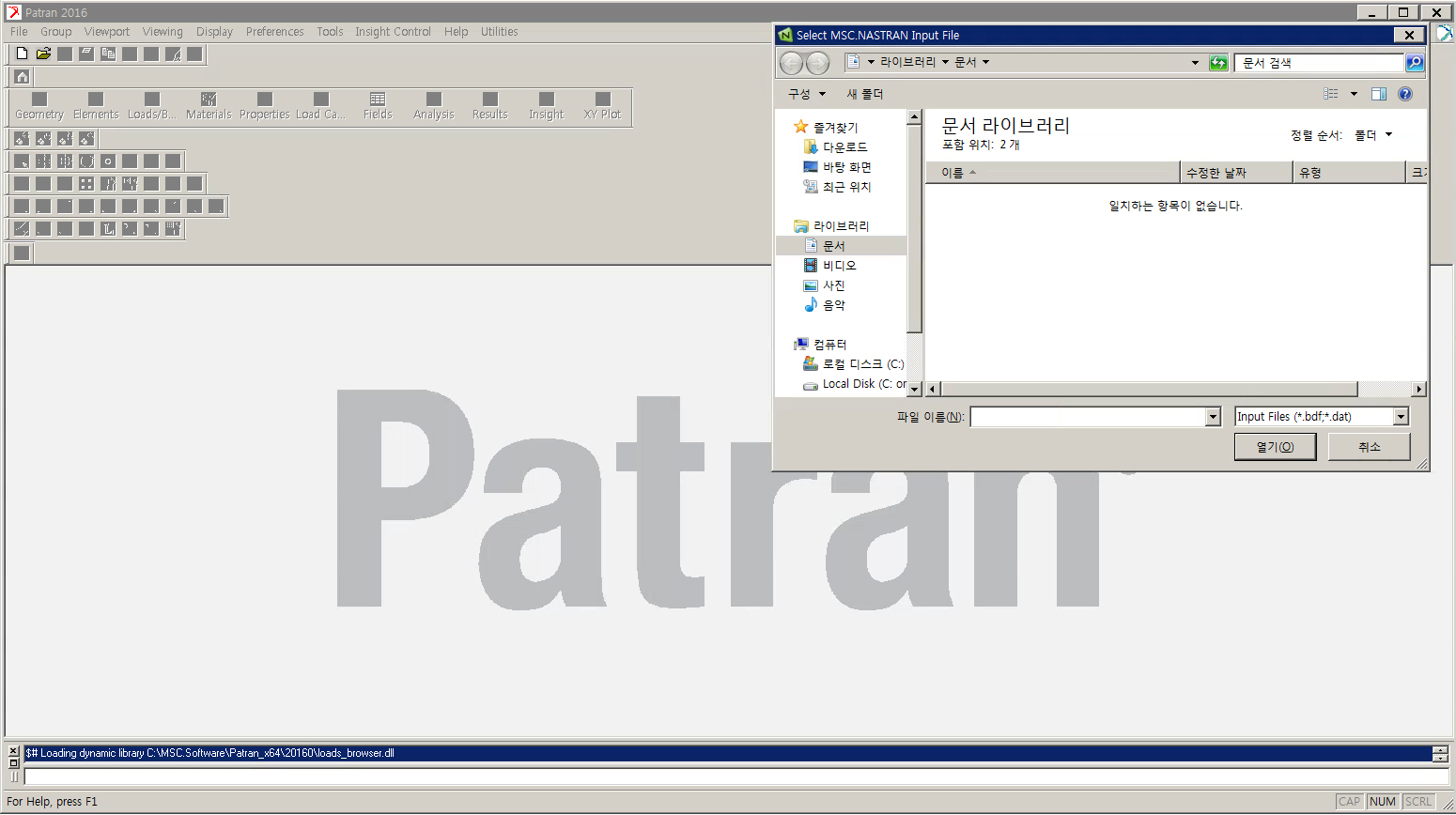Image resolution: width=1456 pixels, height=815 pixels.
Task: Click the Patran command line input field
Action: pos(736,777)
